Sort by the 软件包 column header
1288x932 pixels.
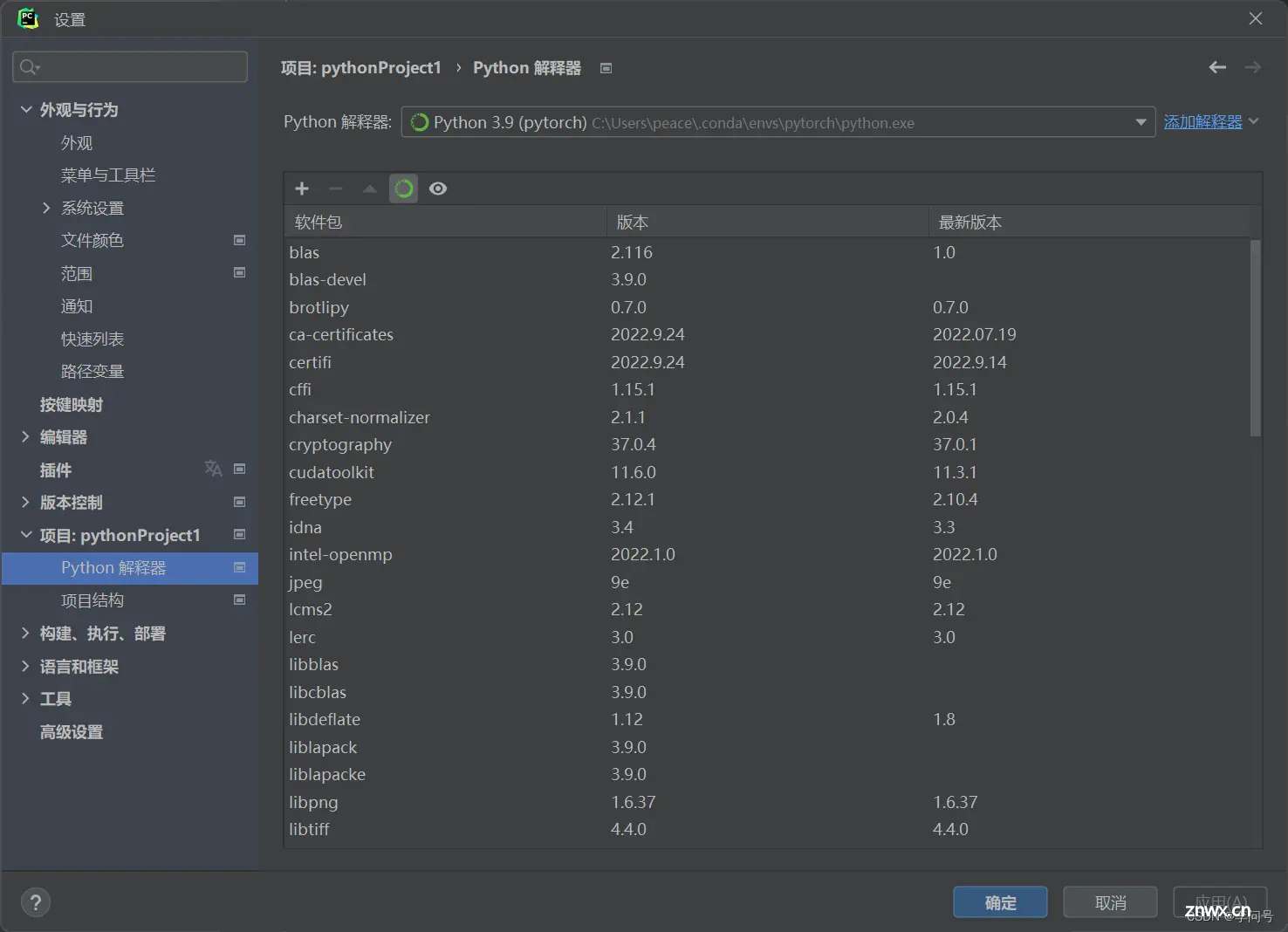(x=446, y=222)
